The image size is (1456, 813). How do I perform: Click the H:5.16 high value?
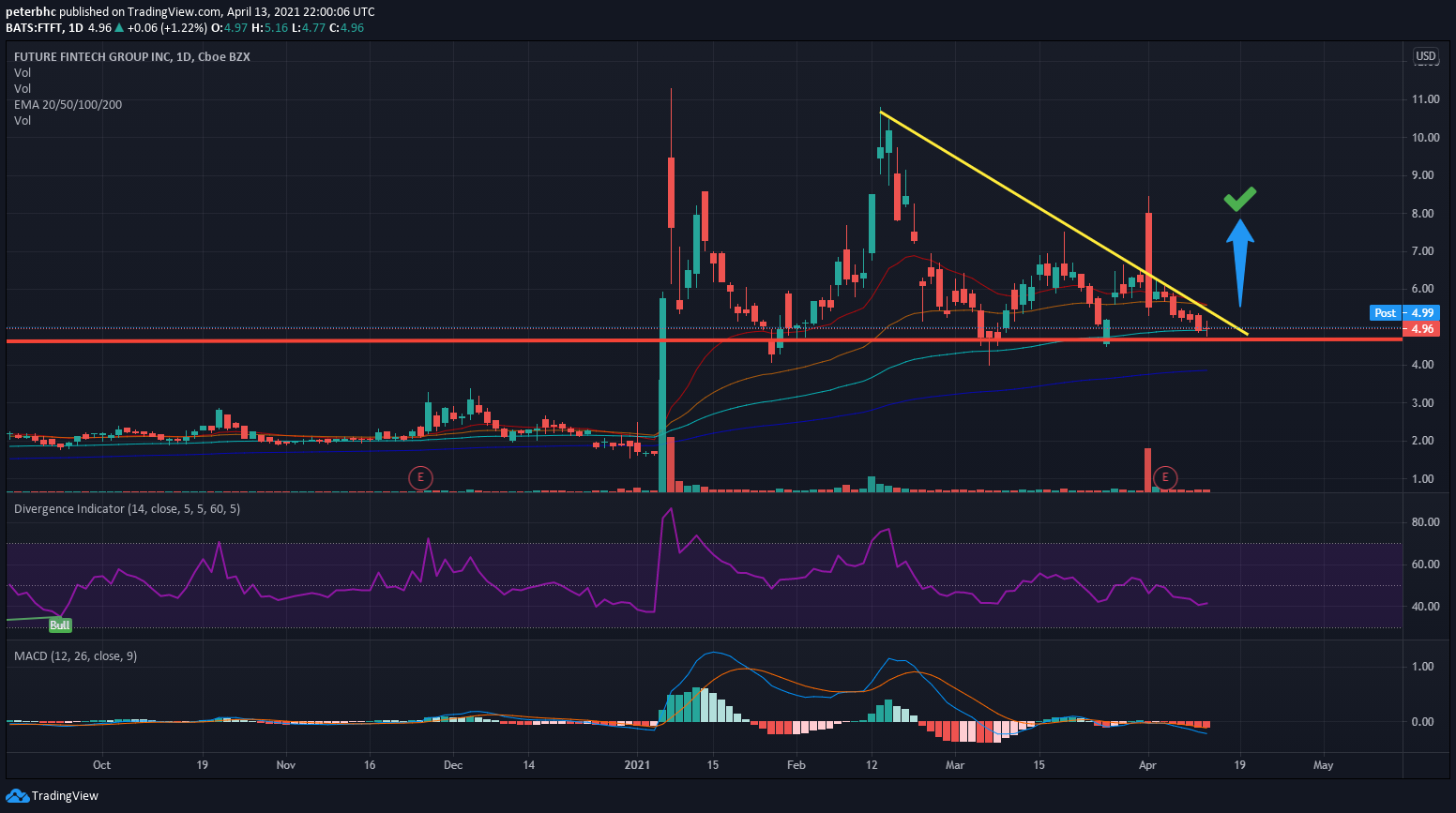(269, 28)
